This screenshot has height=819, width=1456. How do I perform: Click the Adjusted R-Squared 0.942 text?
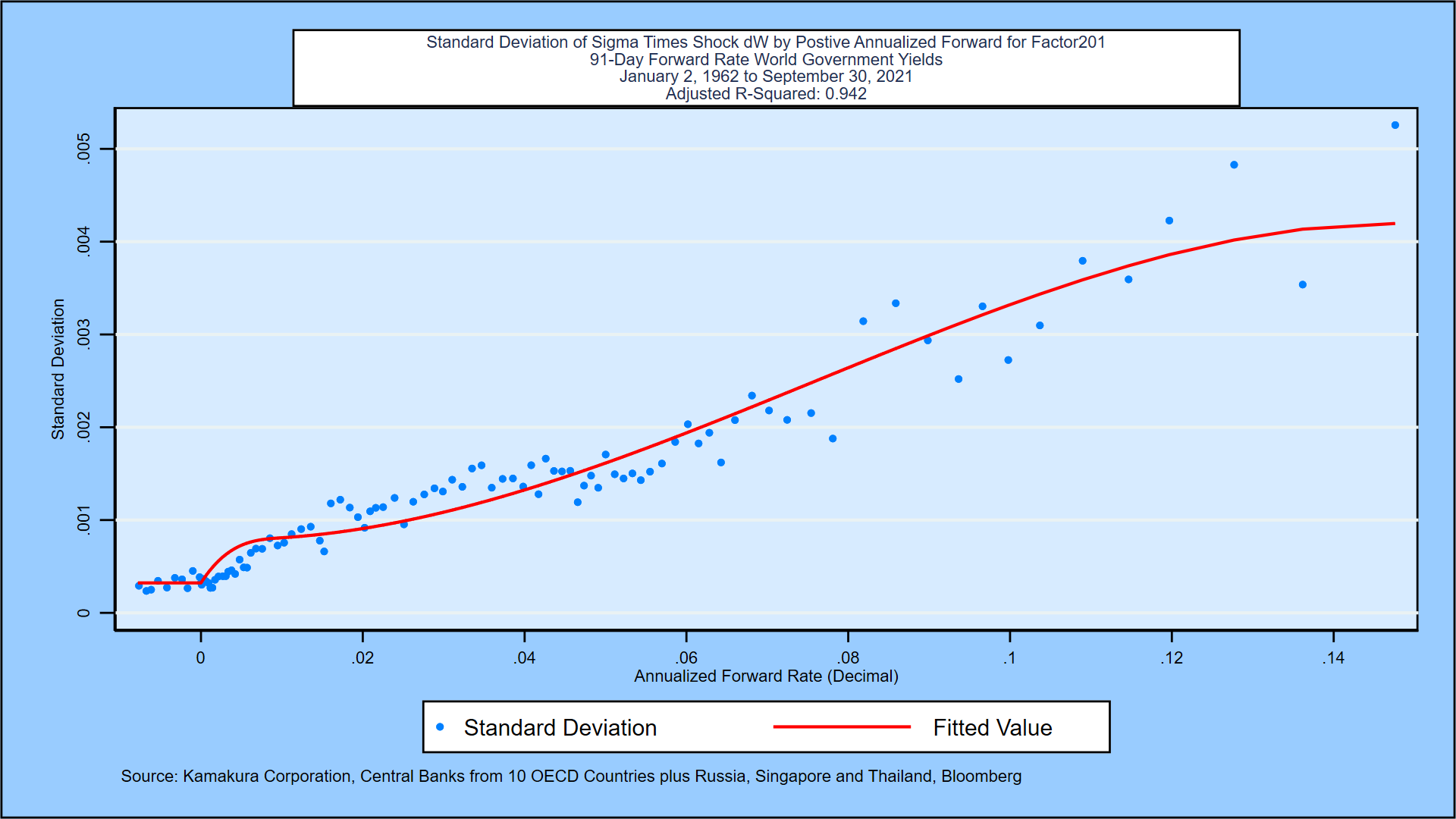tap(766, 94)
